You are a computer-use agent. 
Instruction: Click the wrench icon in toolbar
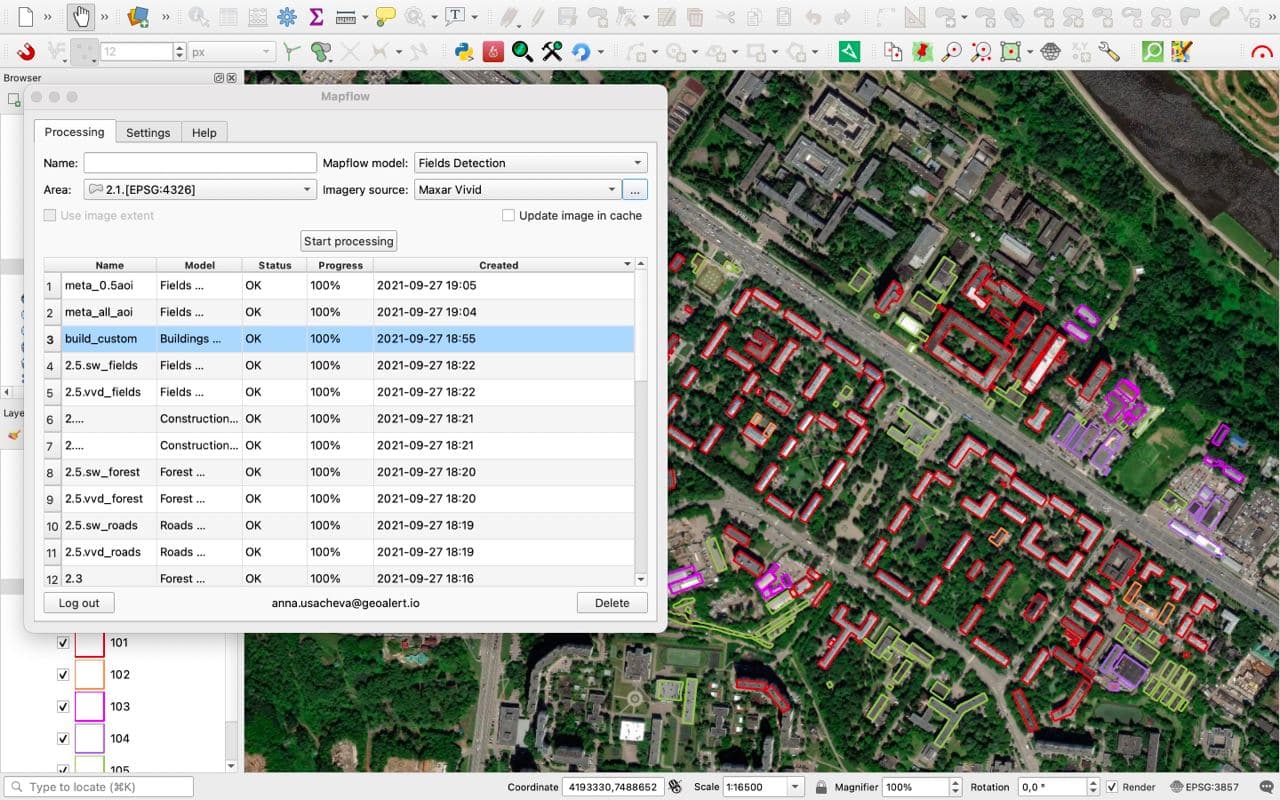1108,52
